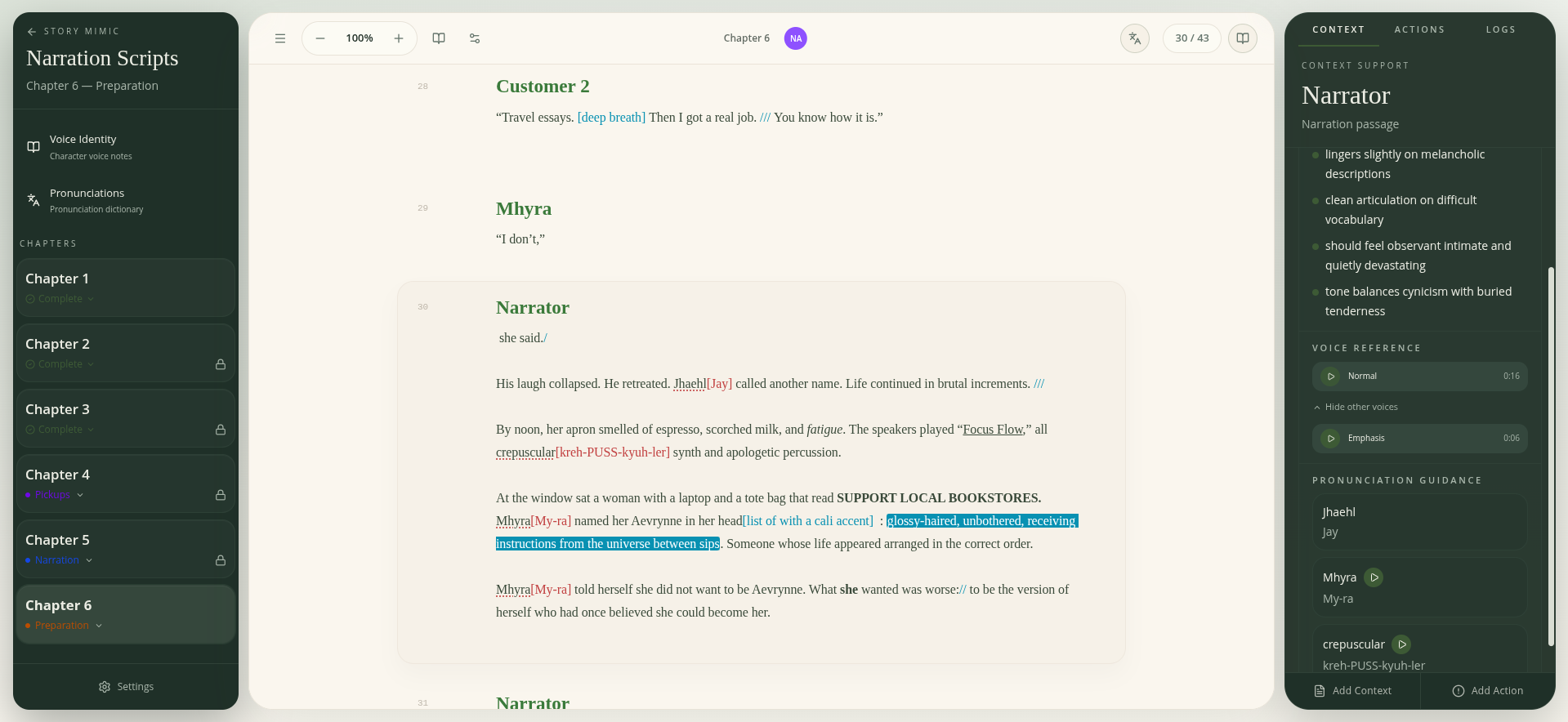Screen dimensions: 1568x722
Task: Click line number 29
Action: 422,208
